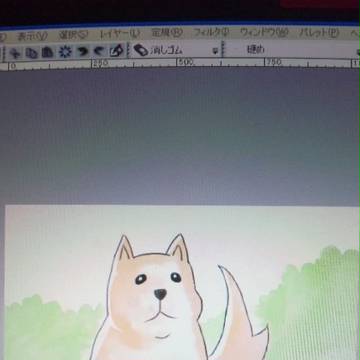Toggle the highlighted eraser-on-page toolbar icon
The width and height of the screenshot is (360, 360).
click(116, 51)
